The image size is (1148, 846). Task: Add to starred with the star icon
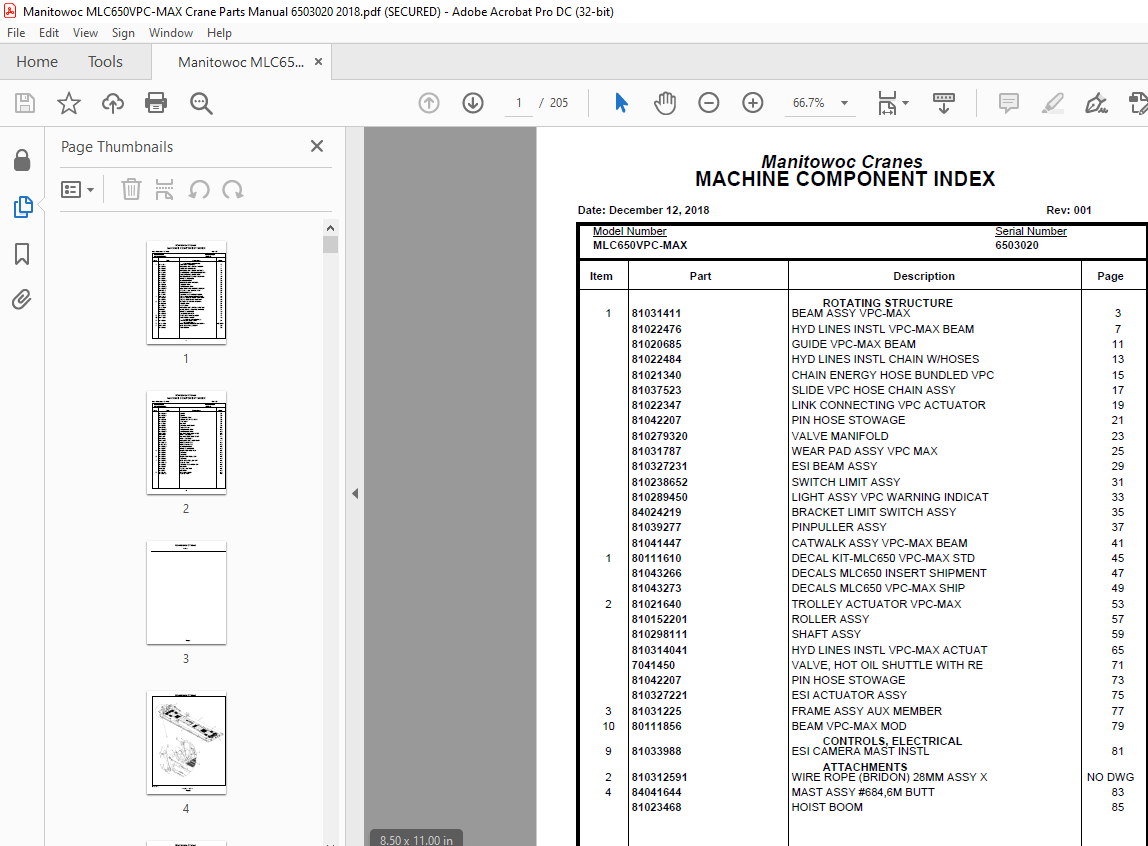coord(69,103)
